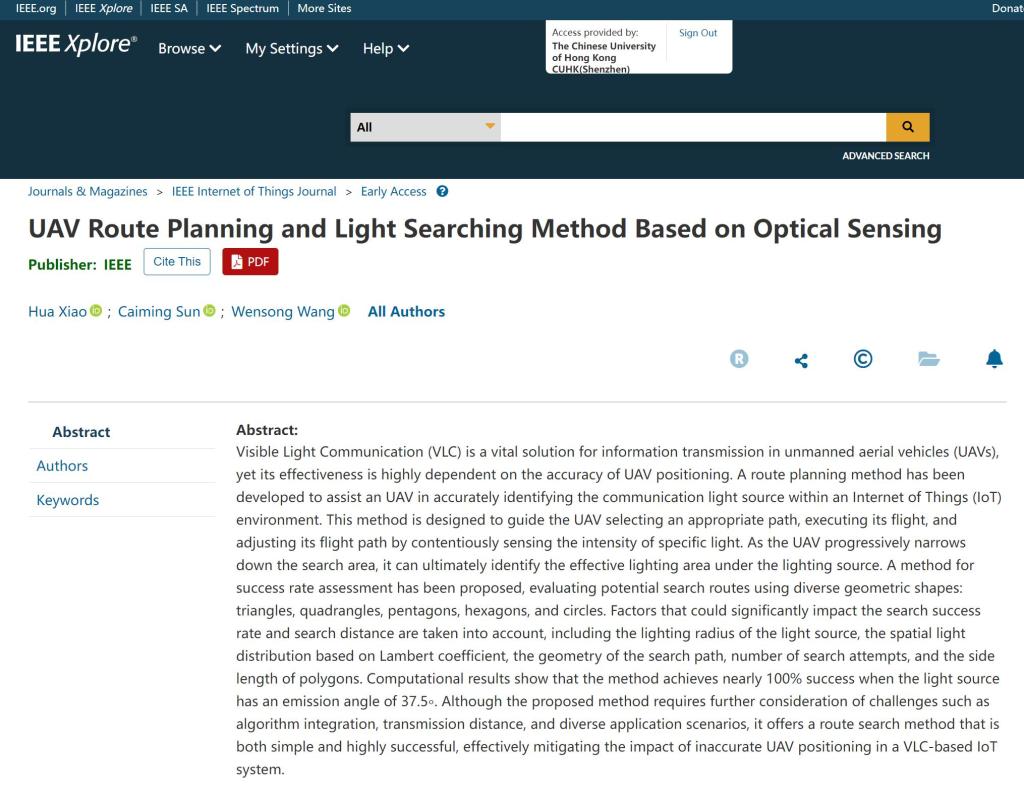
Task: Expand the Help menu
Action: coord(386,48)
